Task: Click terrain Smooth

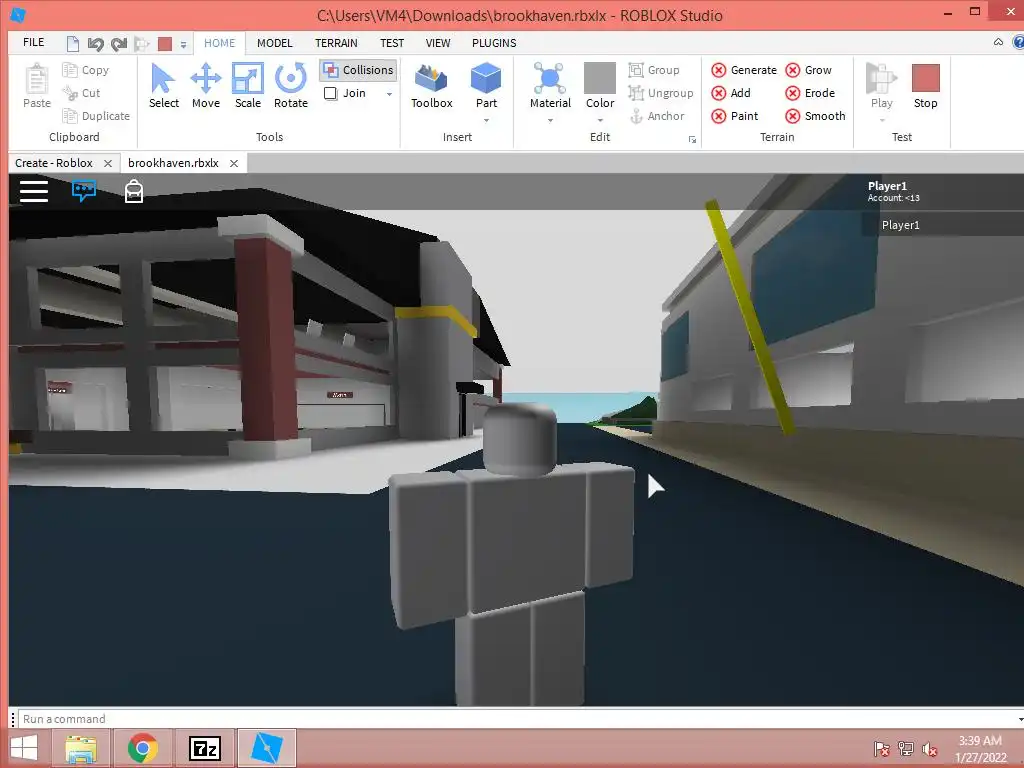Action: [x=816, y=116]
